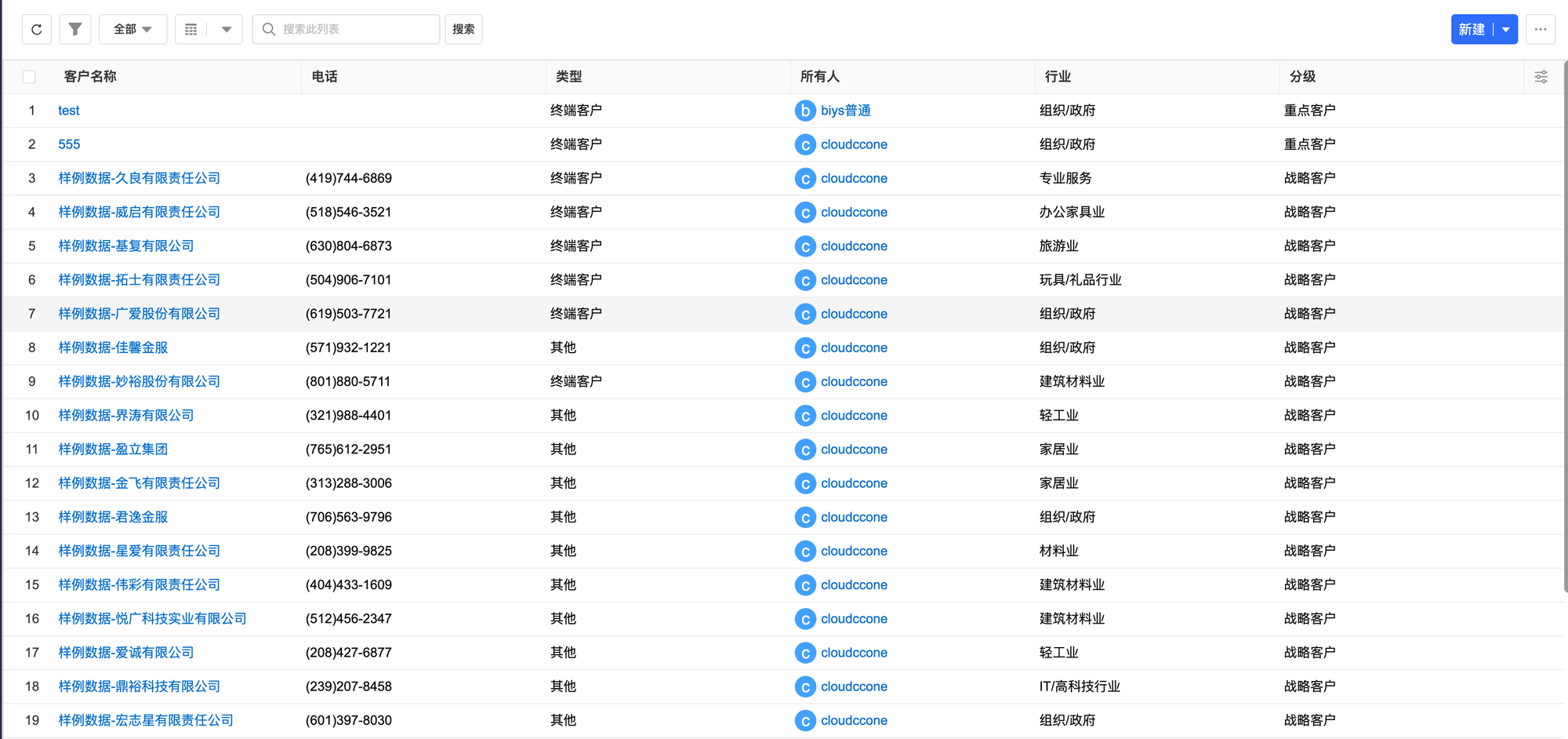Open the dropdown arrow beside 新建

(1506, 30)
